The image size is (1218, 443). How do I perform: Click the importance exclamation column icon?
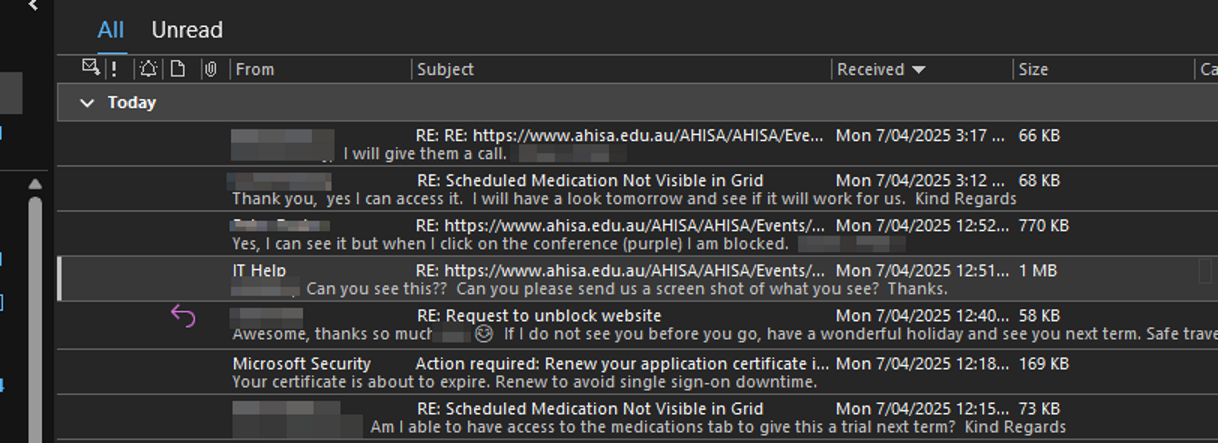point(114,69)
